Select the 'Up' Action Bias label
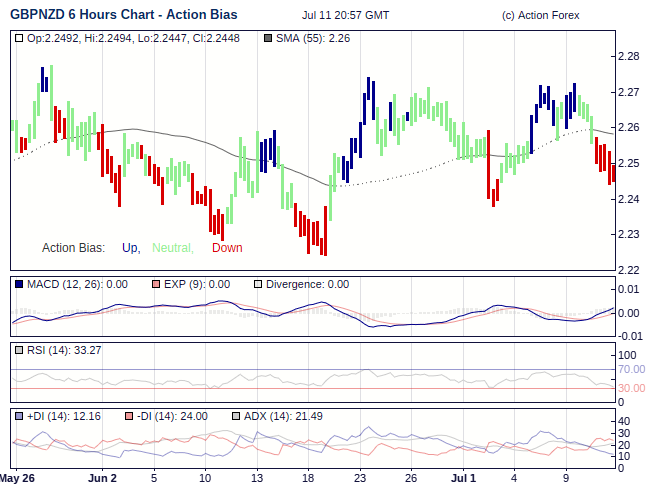 (130, 248)
